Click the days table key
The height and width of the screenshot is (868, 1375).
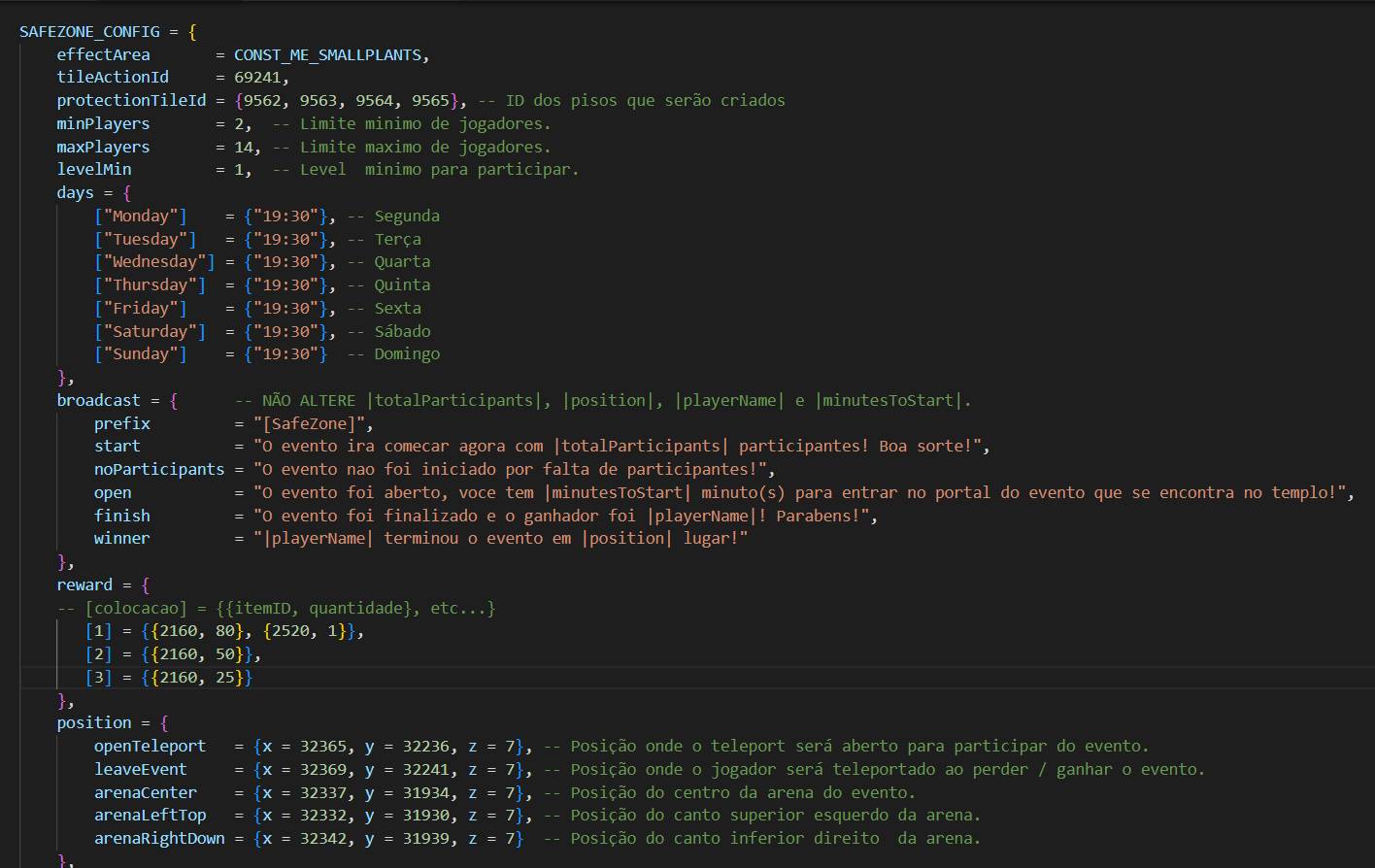[x=75, y=193]
